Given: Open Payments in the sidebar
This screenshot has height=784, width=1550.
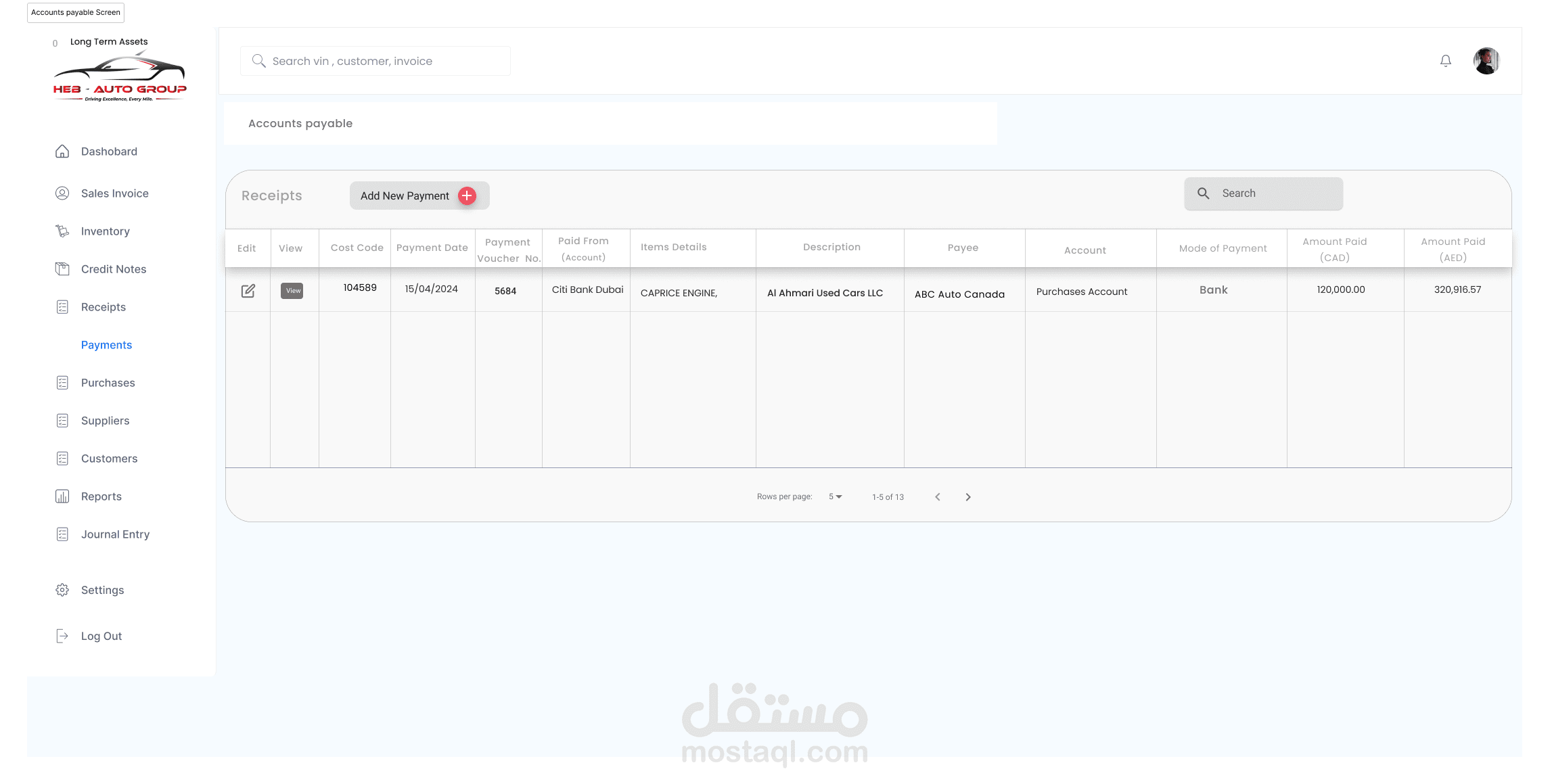Looking at the screenshot, I should point(106,345).
